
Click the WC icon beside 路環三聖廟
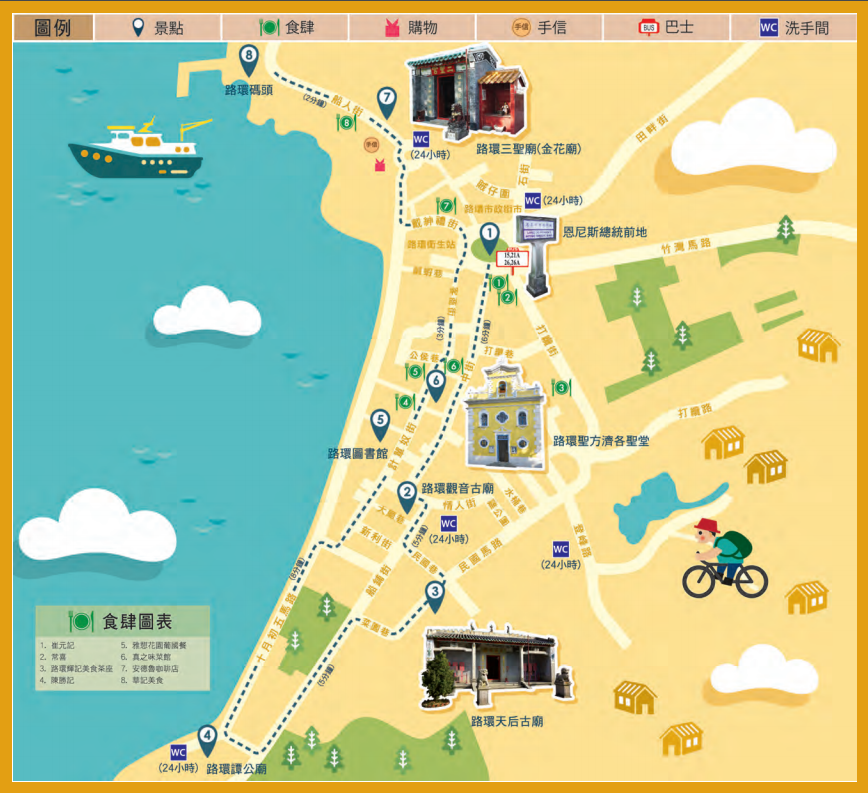pos(421,139)
